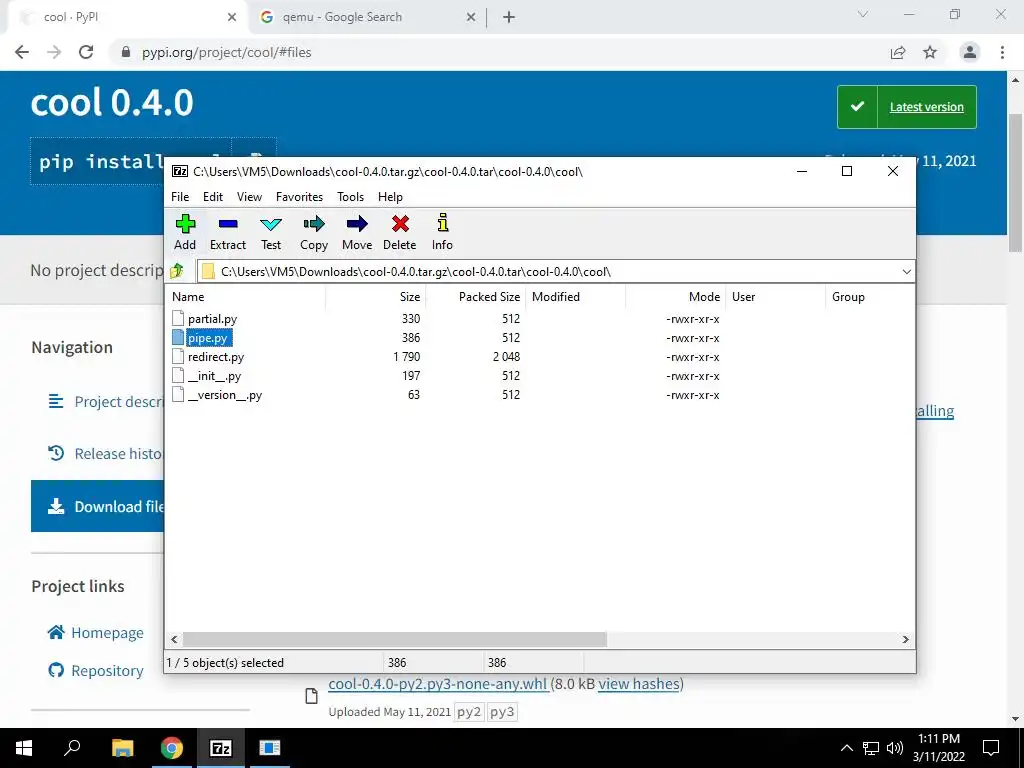Sort by the Modified column header
The height and width of the screenshot is (768, 1024).
coord(576,296)
